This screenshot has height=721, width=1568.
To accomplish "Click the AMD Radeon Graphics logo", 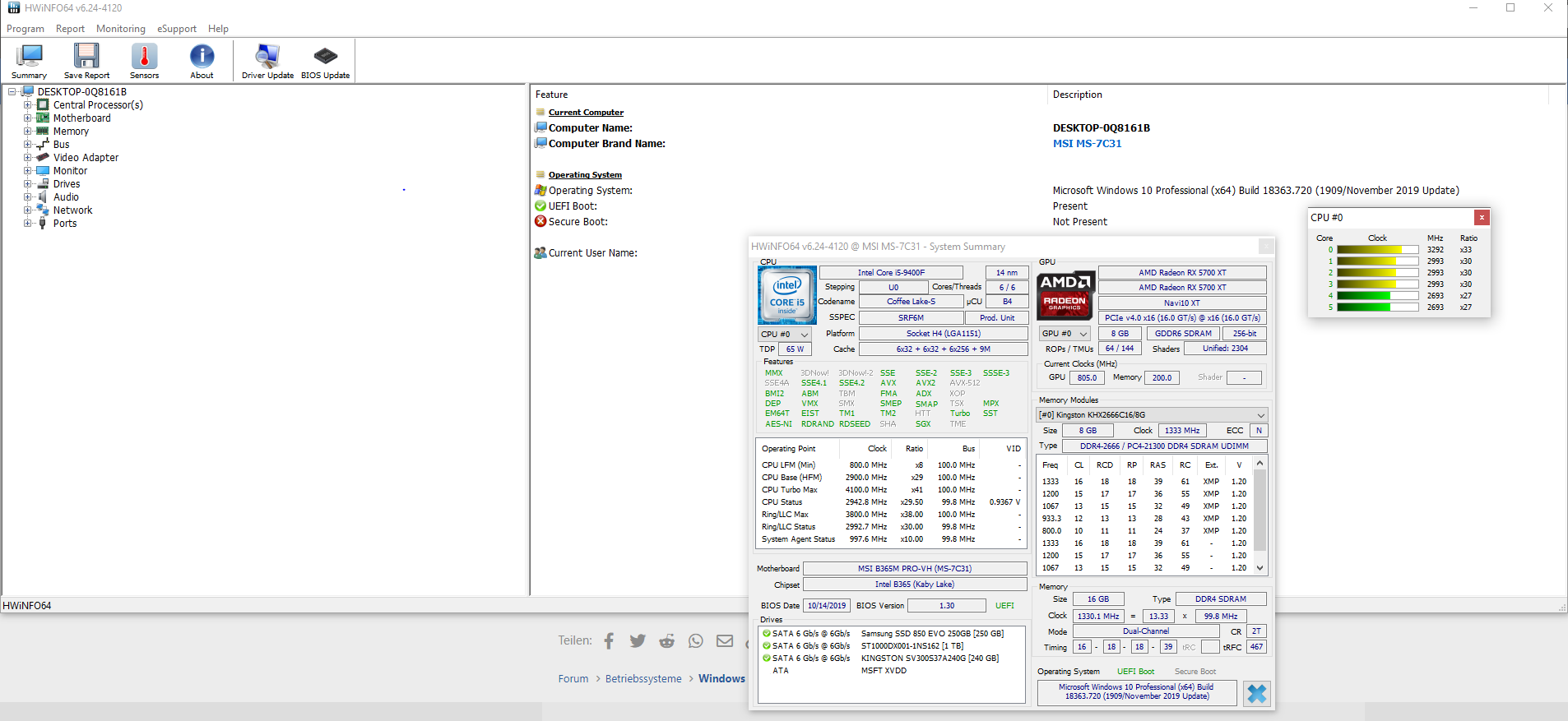I will pos(1065,294).
